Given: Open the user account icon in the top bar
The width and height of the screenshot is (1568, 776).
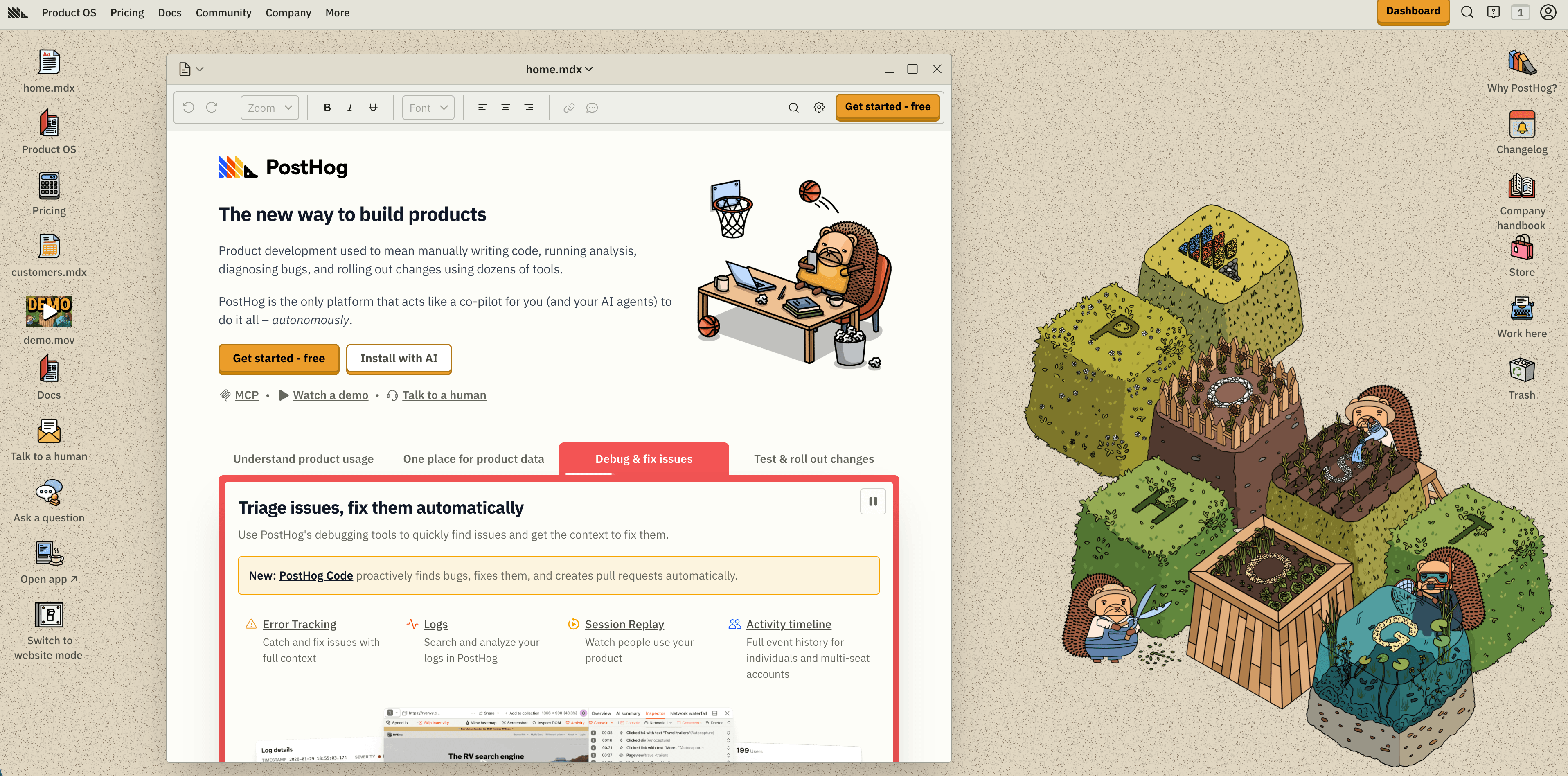Looking at the screenshot, I should [1548, 12].
